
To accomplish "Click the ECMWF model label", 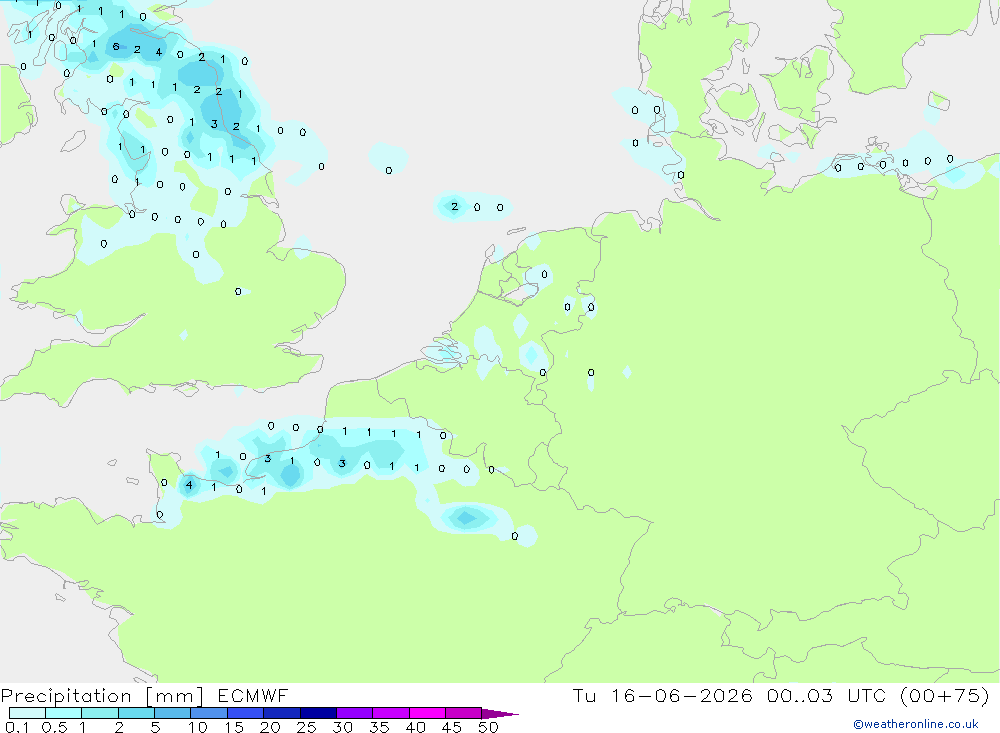I will pyautogui.click(x=253, y=695).
